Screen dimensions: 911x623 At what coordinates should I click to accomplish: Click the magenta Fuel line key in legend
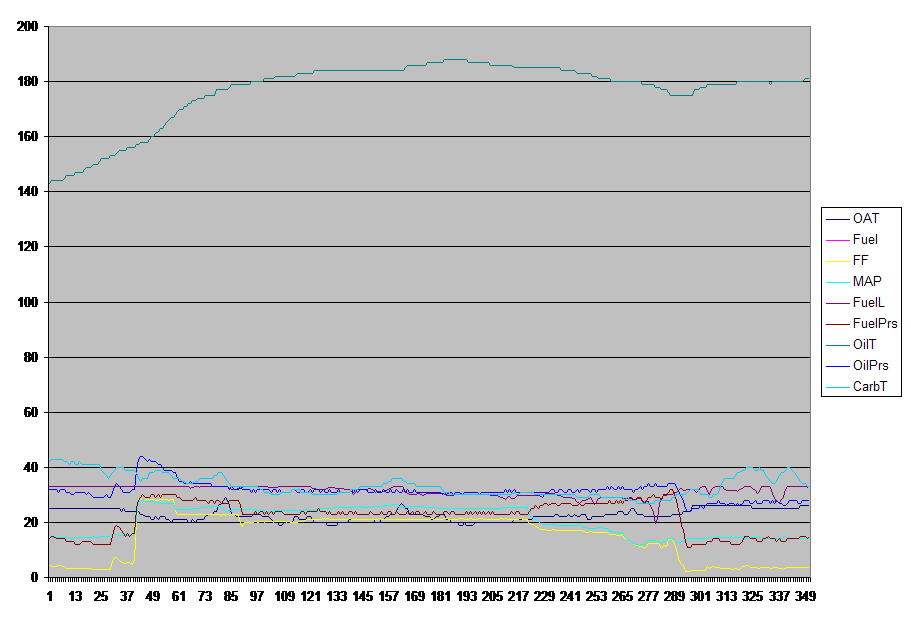pos(837,239)
